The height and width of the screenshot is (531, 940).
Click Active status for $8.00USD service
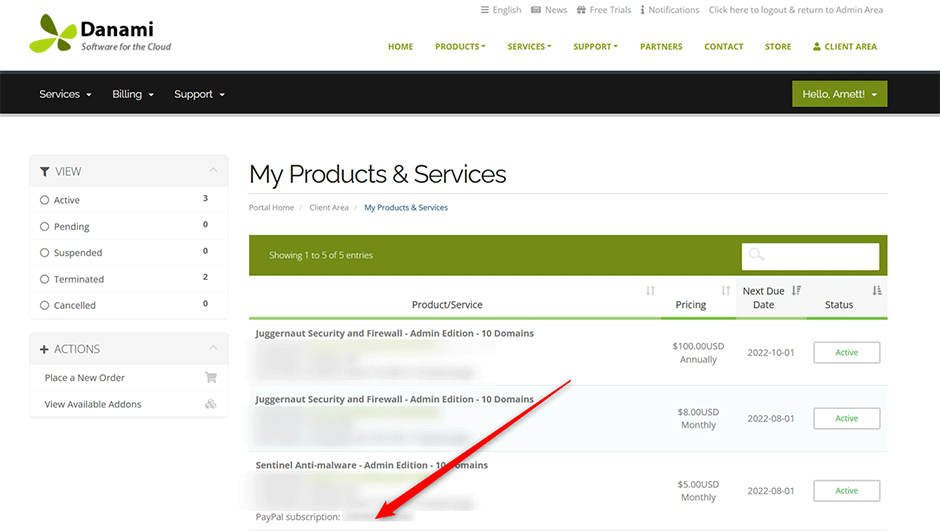[846, 418]
